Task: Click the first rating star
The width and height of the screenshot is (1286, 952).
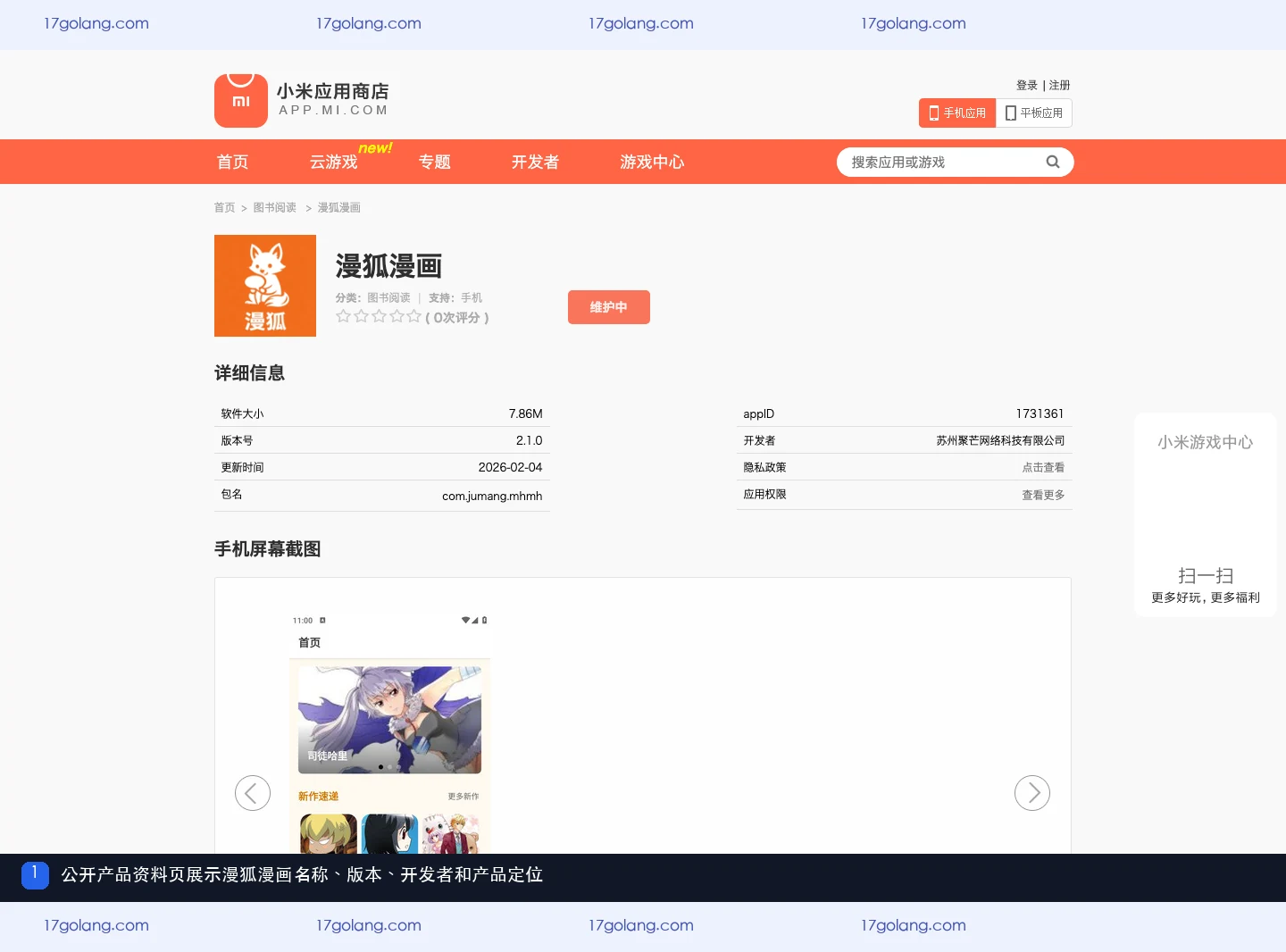Action: pos(344,316)
